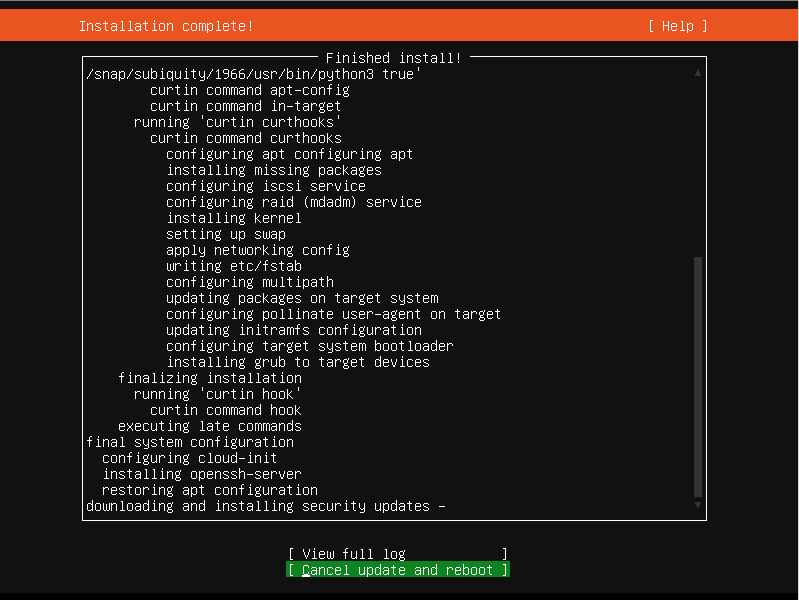Click the log scrollbar thumb
Screen dimensions: 799x600
click(698, 376)
